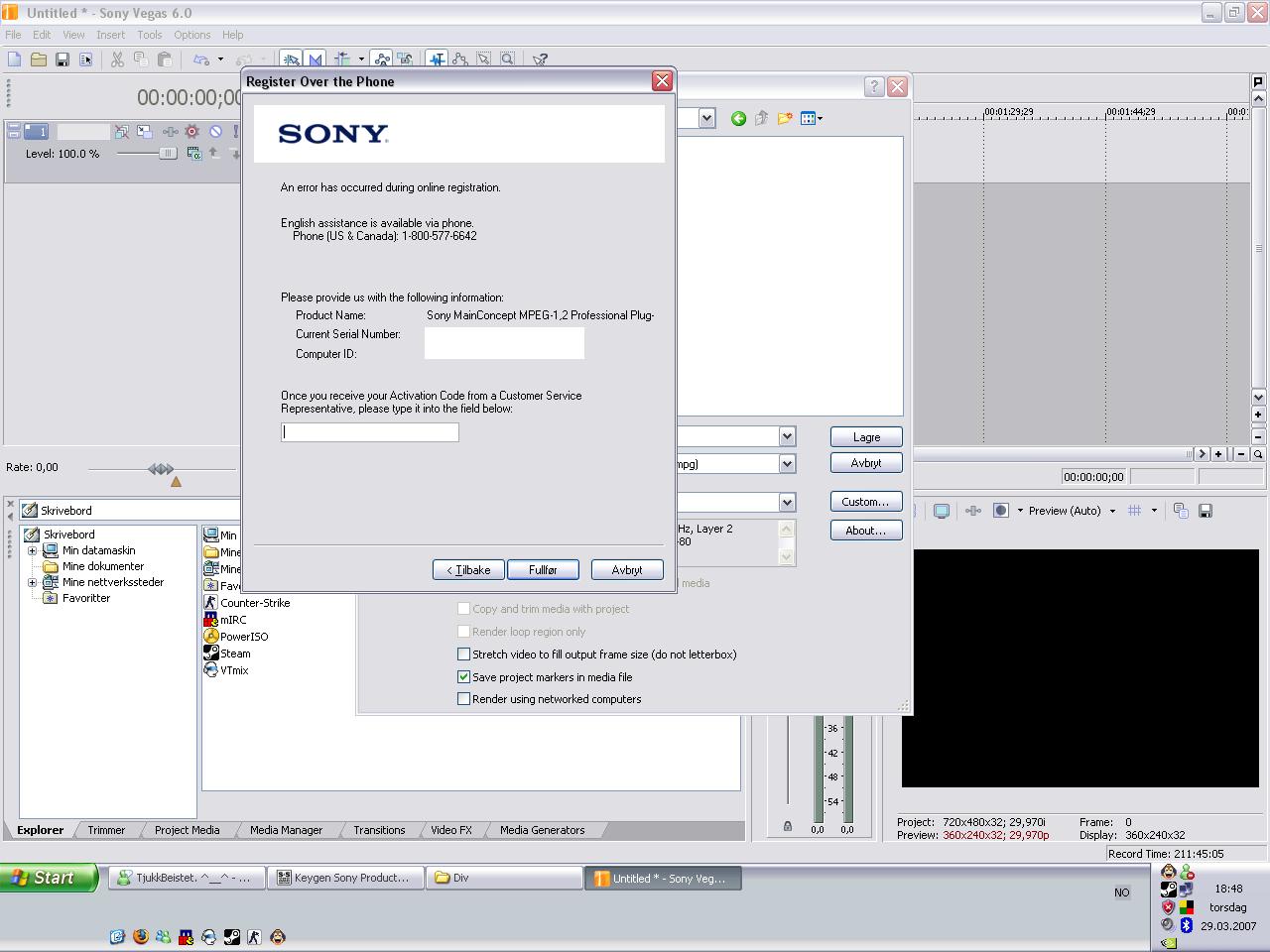1270x952 pixels.
Task: Click the Undo toolbar icon
Action: tap(201, 59)
